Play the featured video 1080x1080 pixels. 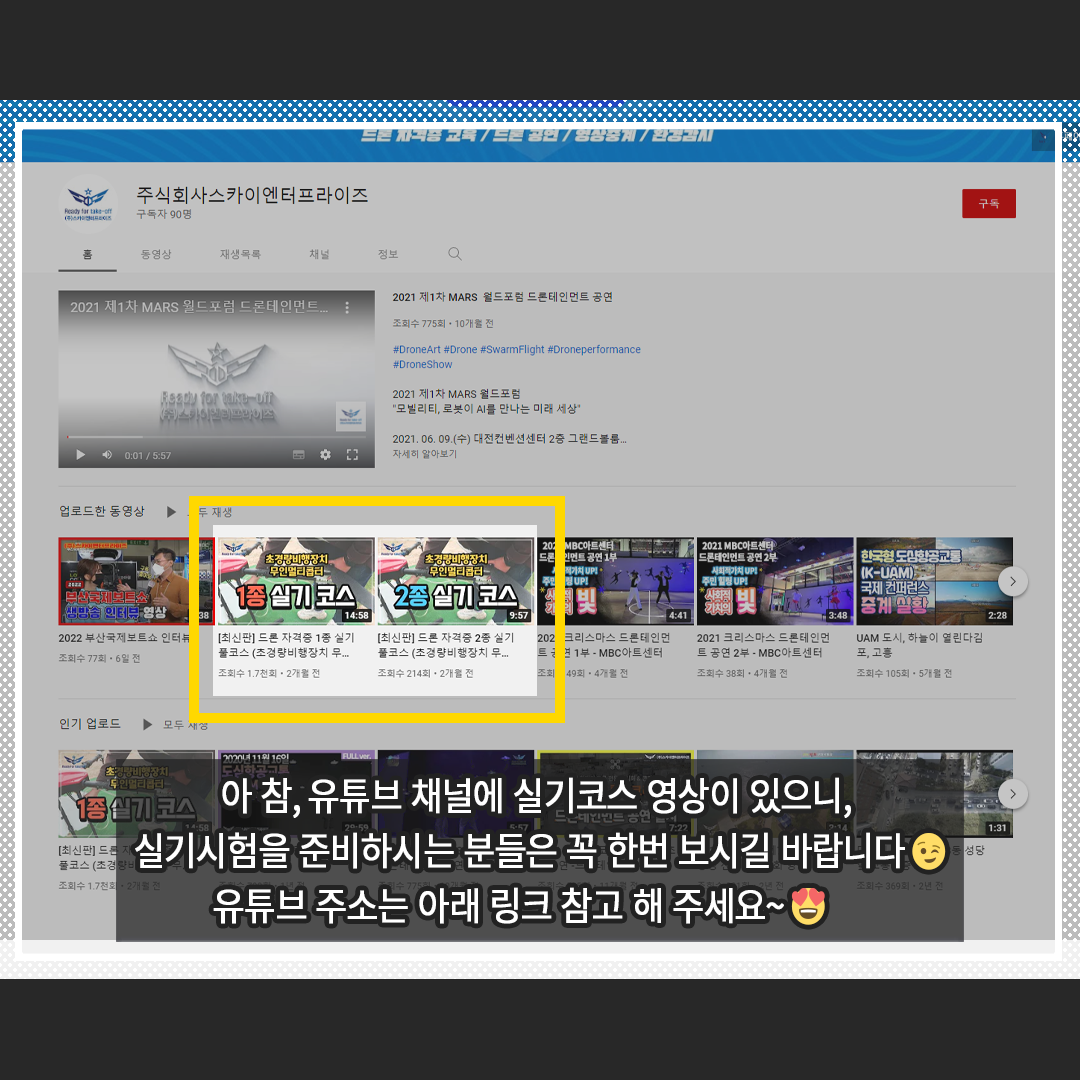81,455
